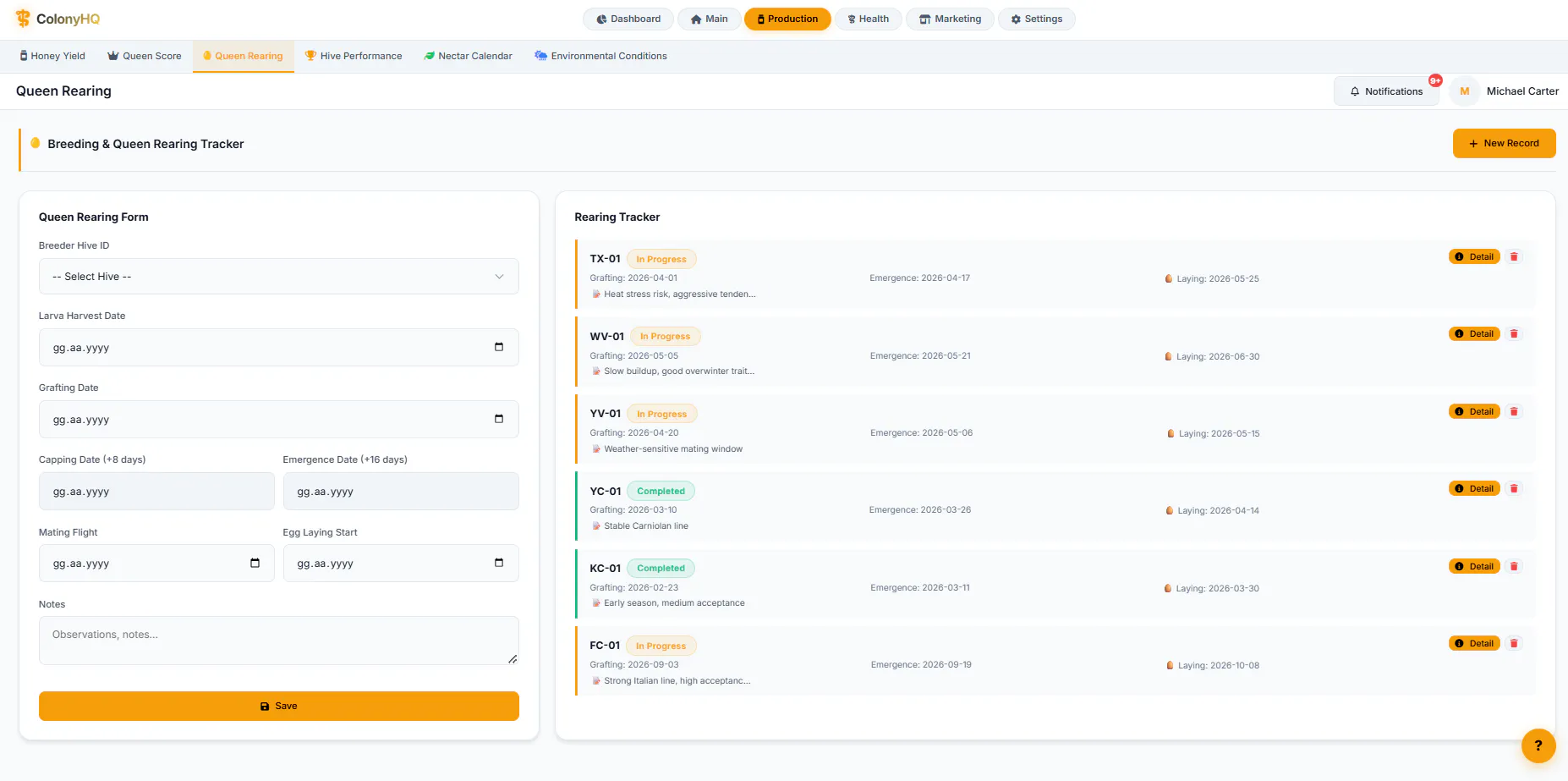Click the delete icon on KC-01
Screen dimensions: 1568x781
[1514, 566]
